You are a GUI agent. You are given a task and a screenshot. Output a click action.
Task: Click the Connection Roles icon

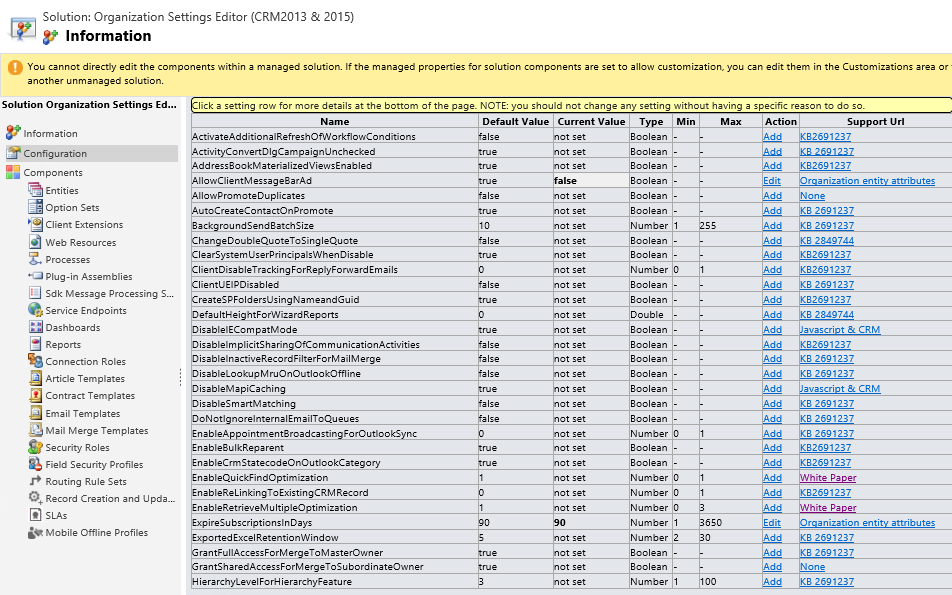(35, 361)
